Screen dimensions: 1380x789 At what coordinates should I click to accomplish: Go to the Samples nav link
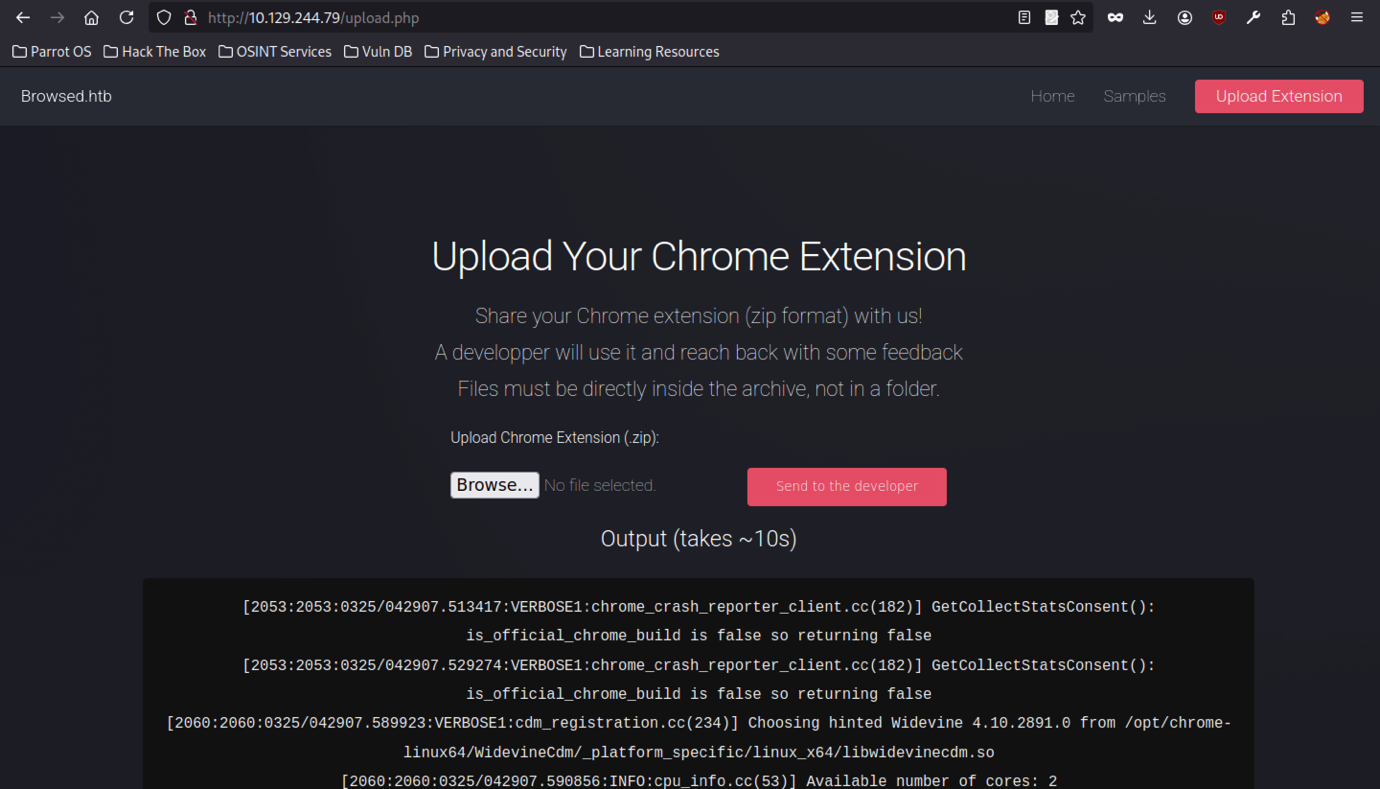pos(1134,96)
